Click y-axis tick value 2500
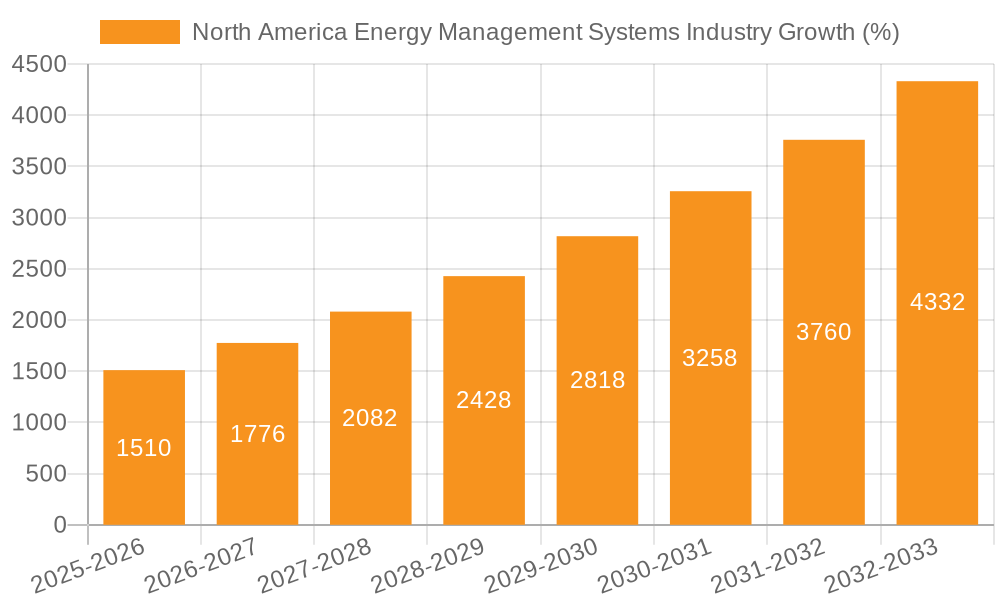Viewport: 1000px width, 600px height. pyautogui.click(x=39, y=268)
